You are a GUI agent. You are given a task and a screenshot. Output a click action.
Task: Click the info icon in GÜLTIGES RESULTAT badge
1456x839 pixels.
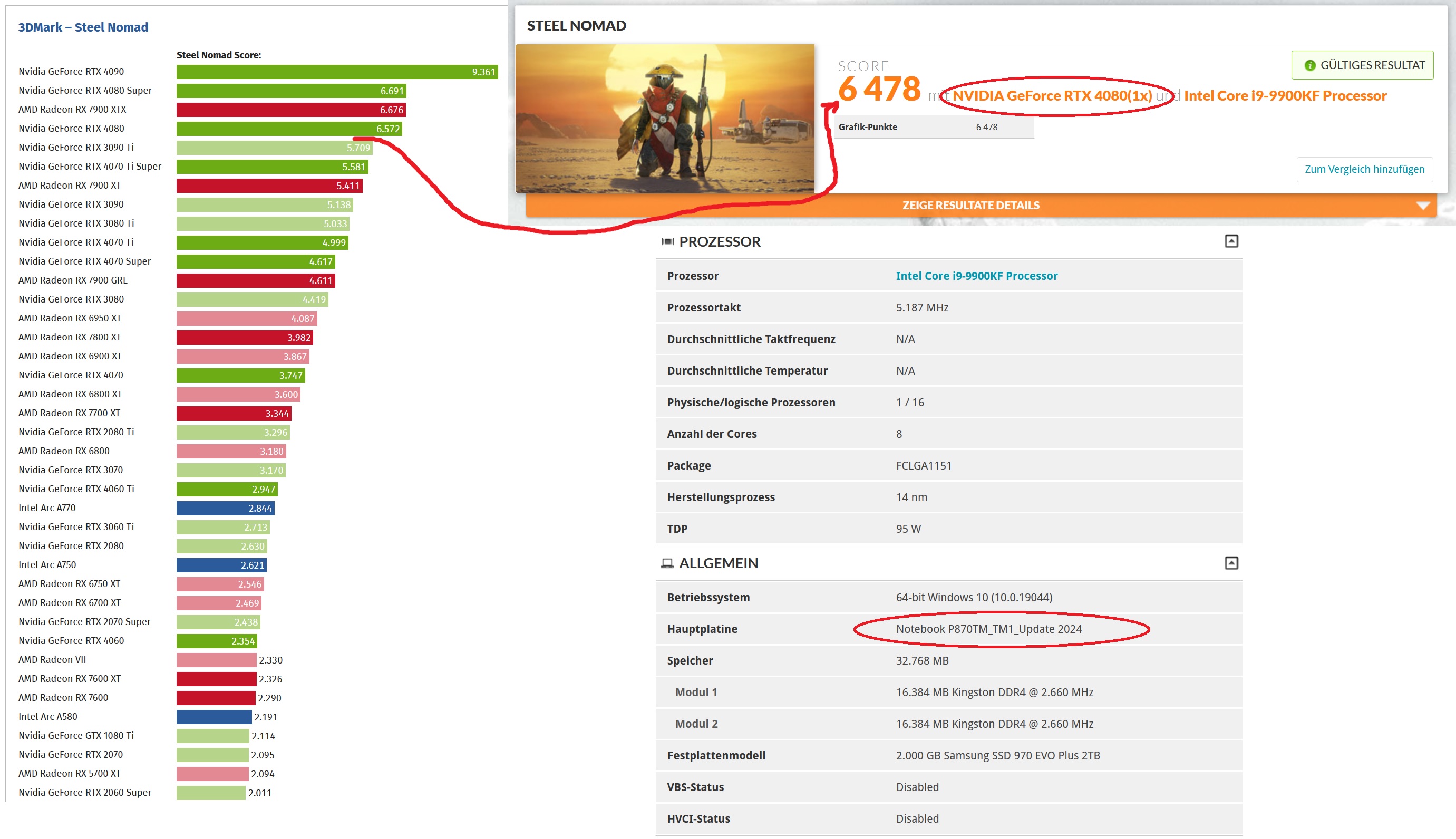(1309, 65)
